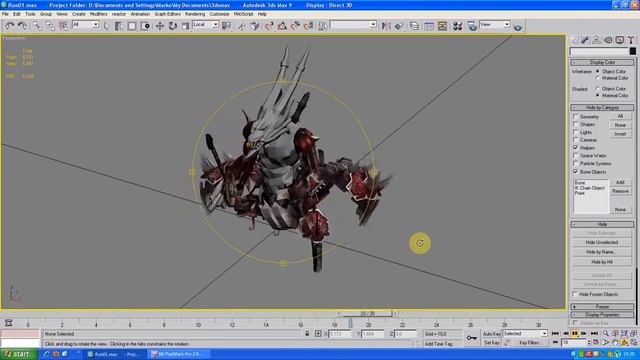Image resolution: width=640 pixels, height=360 pixels.
Task: Switch to the Hierarchy command panel
Action: click(597, 40)
